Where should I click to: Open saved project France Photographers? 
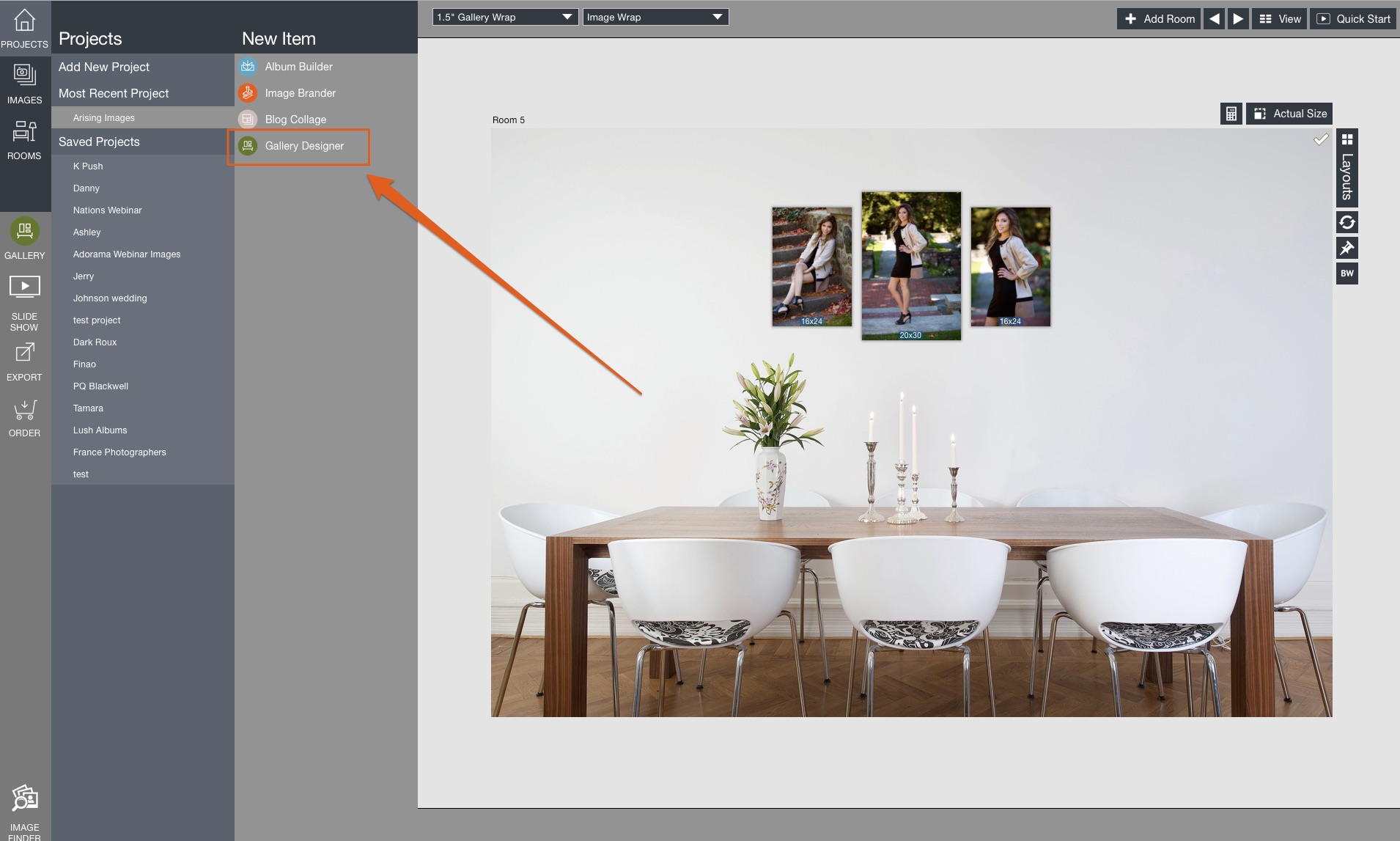142,452
